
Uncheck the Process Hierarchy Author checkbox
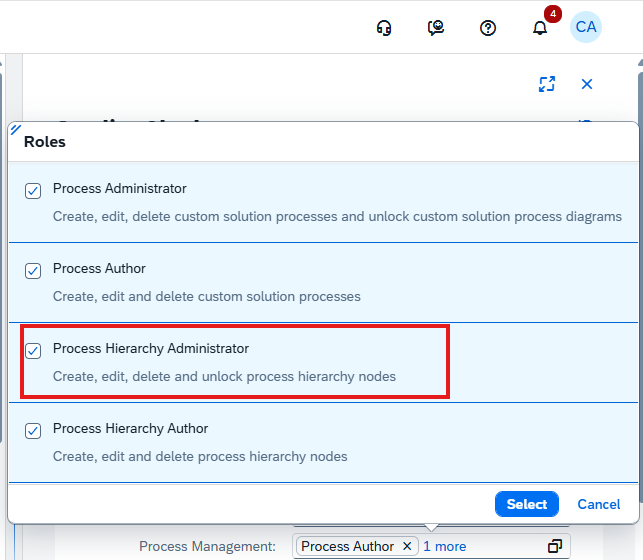(33, 431)
